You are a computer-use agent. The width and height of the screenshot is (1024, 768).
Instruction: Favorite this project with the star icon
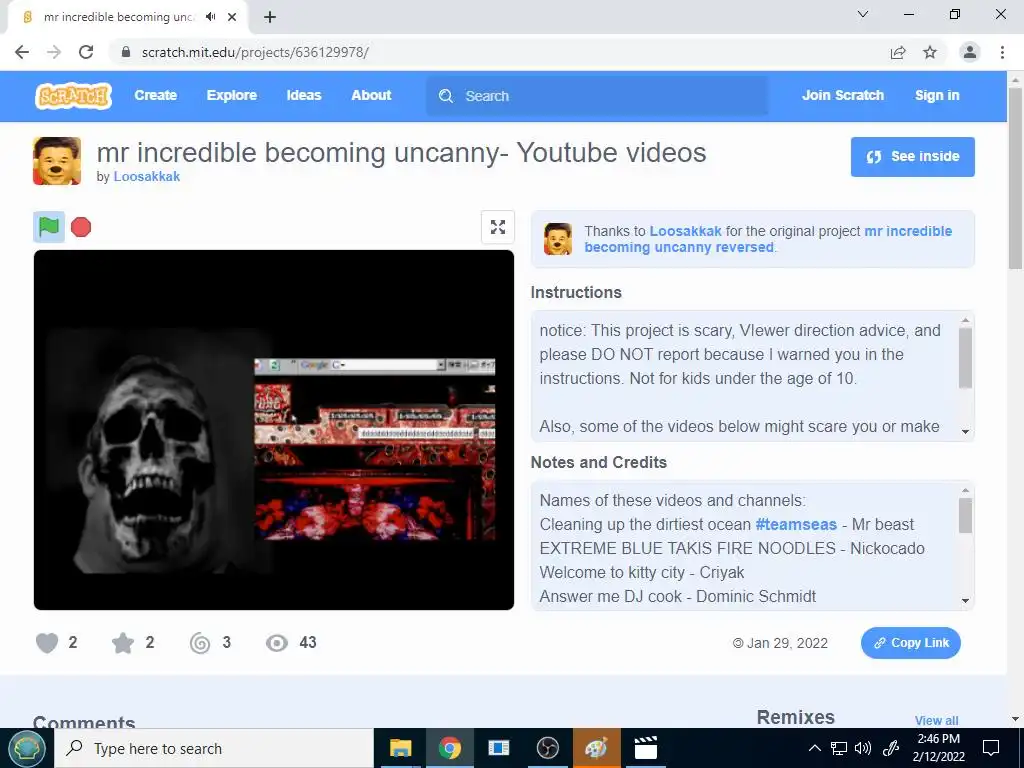[123, 643]
